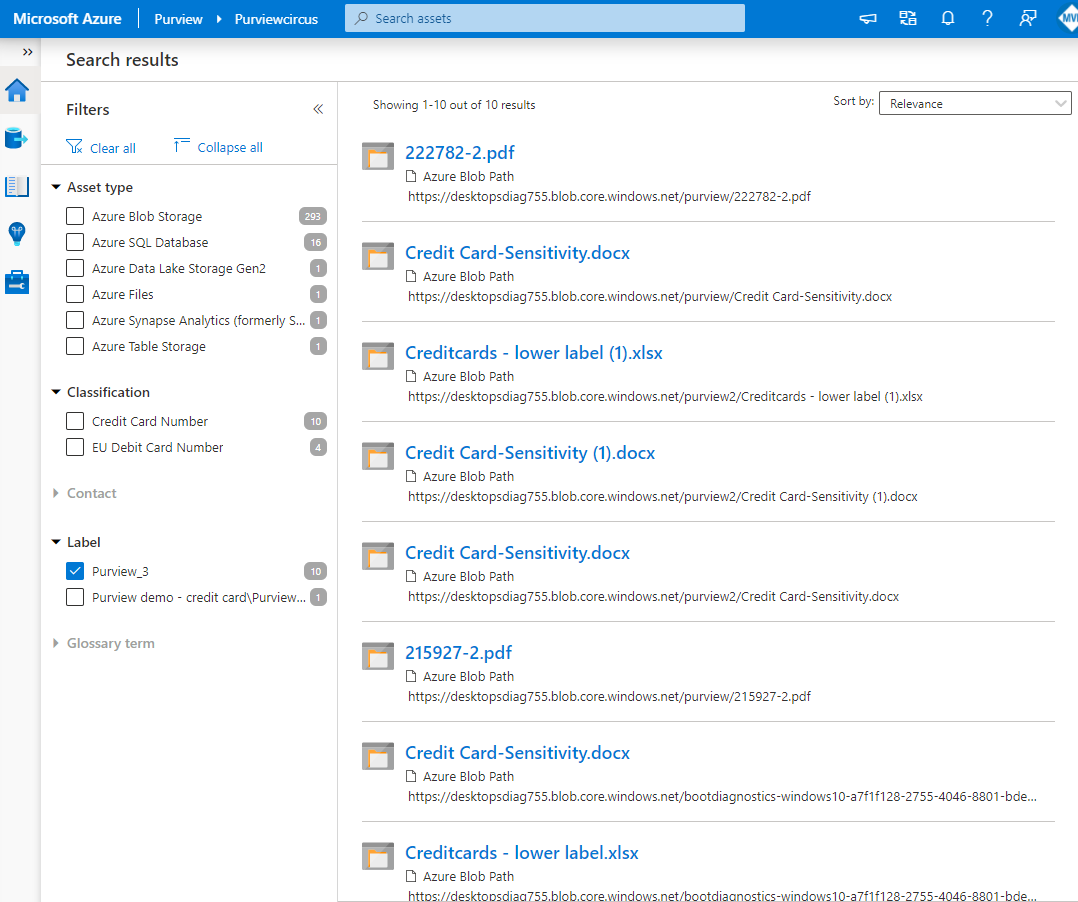The width and height of the screenshot is (1078, 902).
Task: Click the Search assets input box
Action: [x=544, y=18]
